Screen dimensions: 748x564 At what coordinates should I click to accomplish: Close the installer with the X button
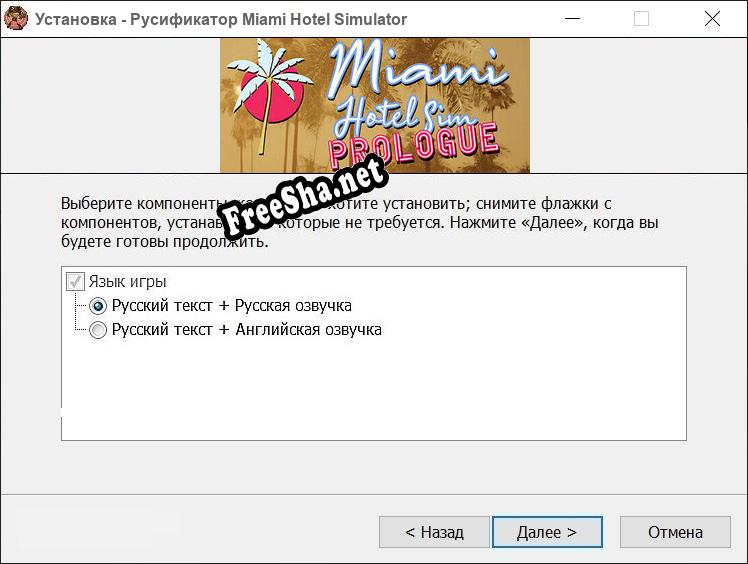click(712, 19)
